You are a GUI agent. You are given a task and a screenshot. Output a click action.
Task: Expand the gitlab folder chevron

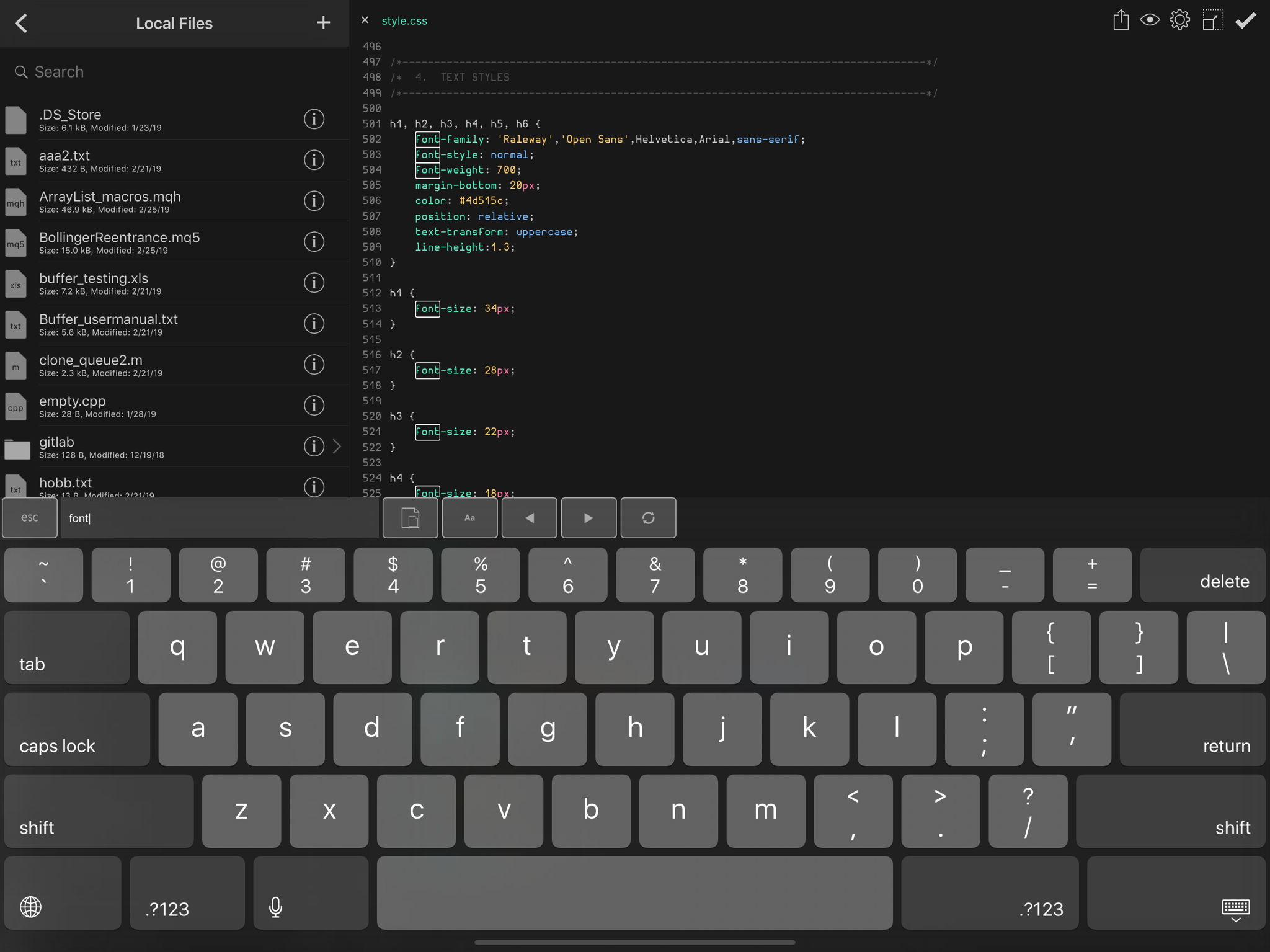click(x=337, y=447)
